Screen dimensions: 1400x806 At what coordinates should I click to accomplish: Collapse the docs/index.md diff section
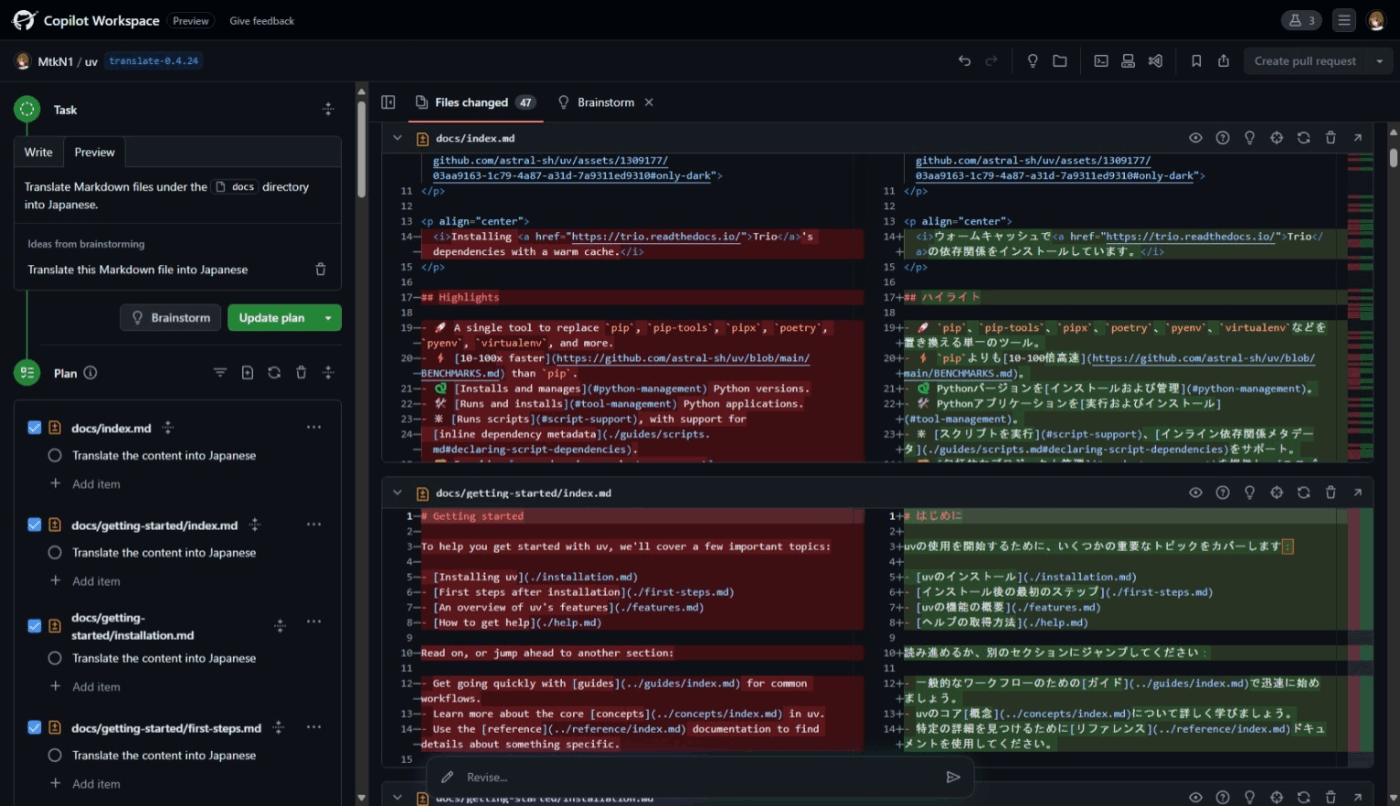point(397,138)
